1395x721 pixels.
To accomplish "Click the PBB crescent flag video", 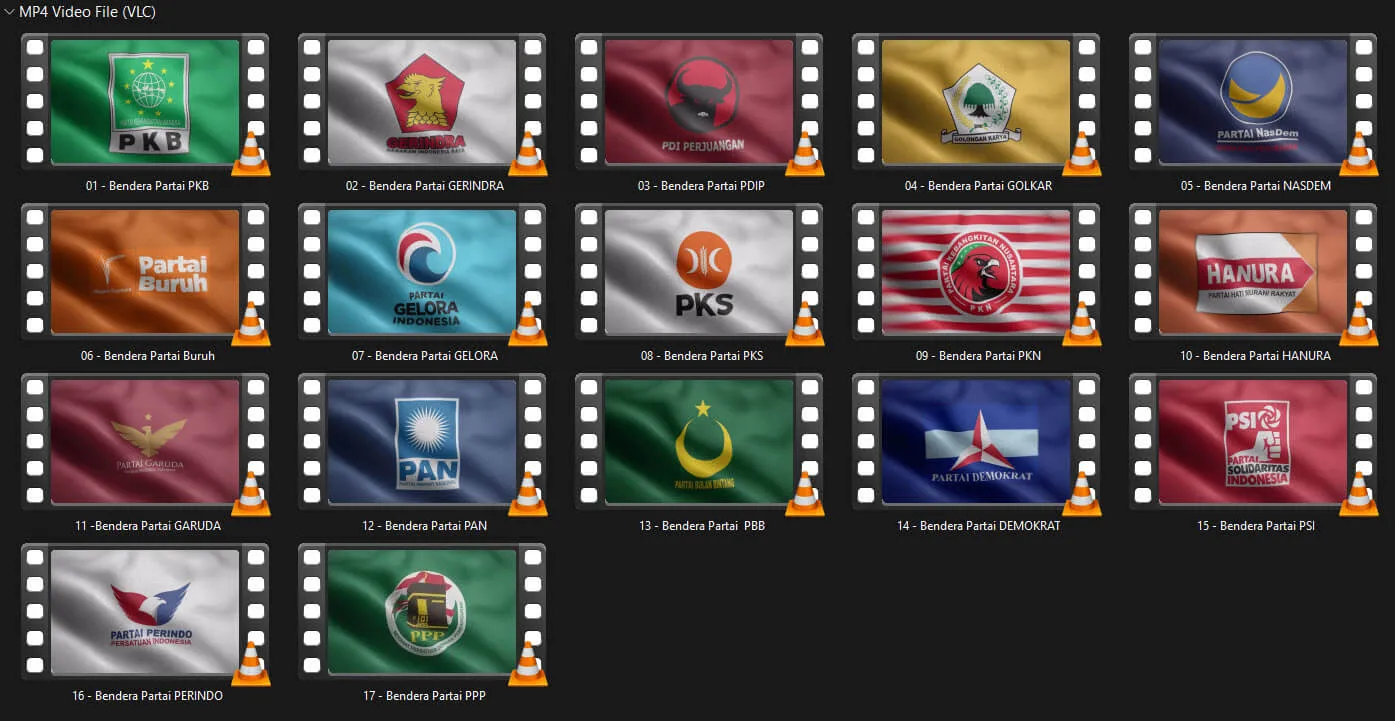I will (x=699, y=442).
